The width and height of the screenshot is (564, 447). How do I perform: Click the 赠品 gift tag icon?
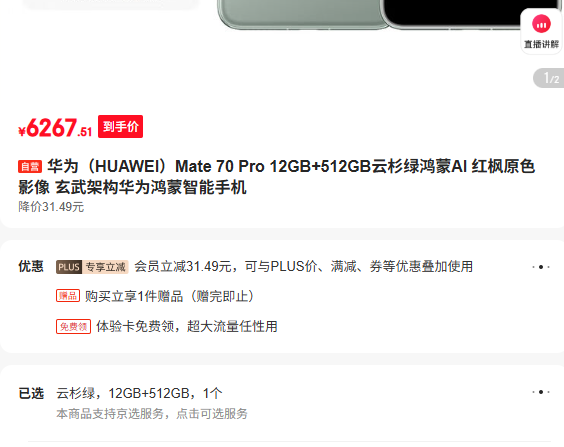click(68, 296)
